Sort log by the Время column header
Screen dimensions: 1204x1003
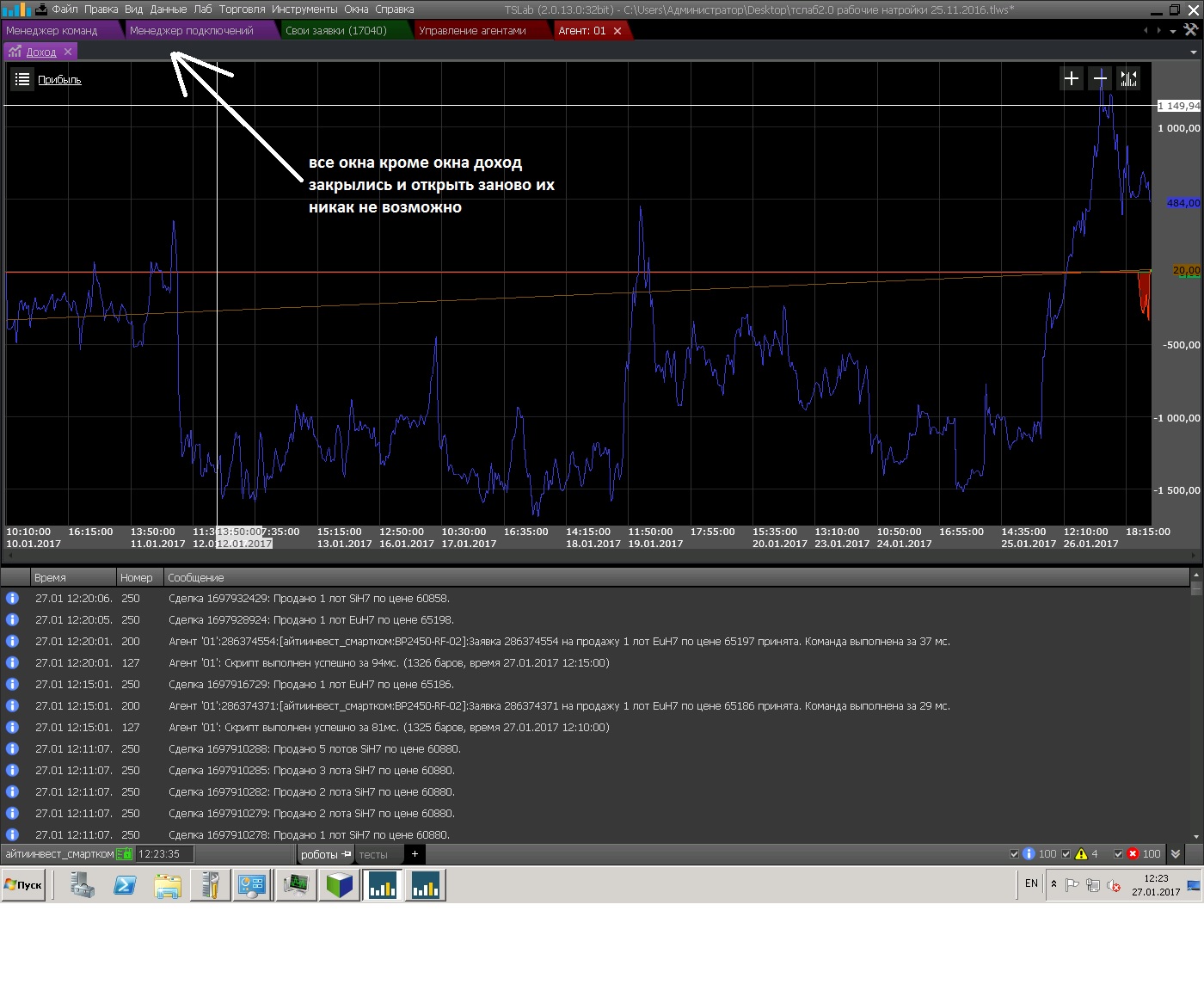(50, 578)
